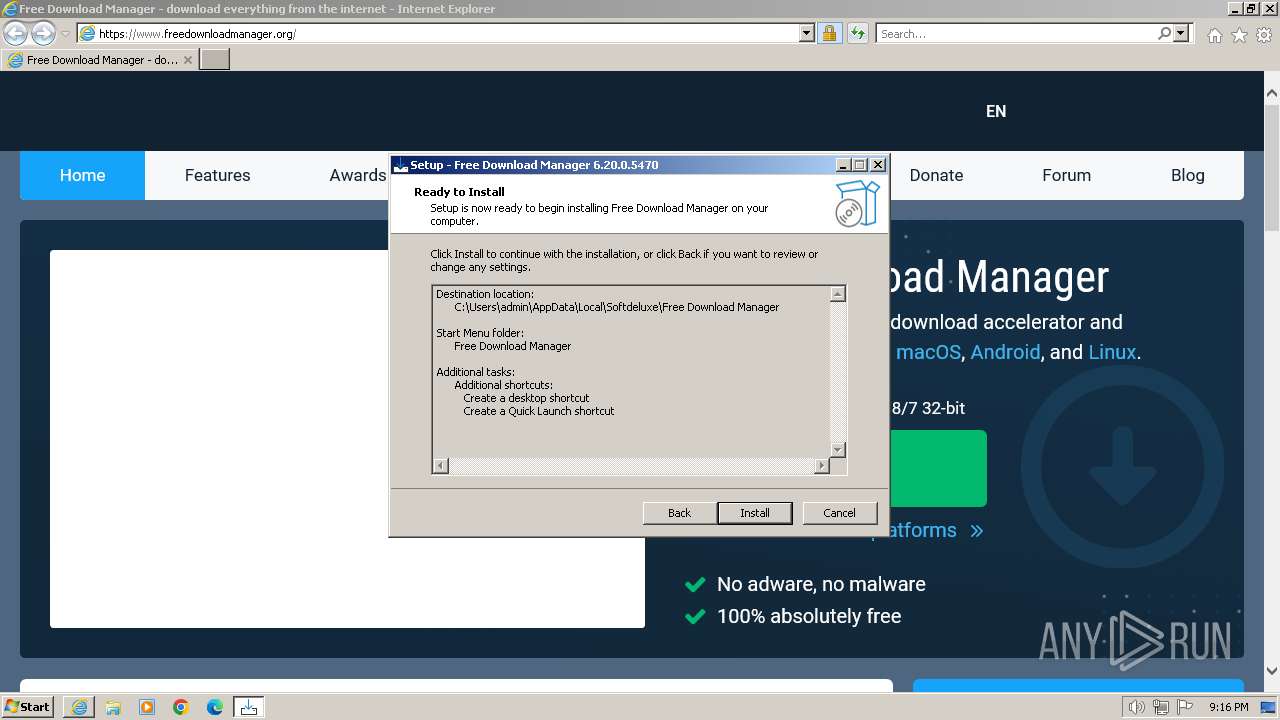The width and height of the screenshot is (1280, 720).
Task: Select the FDM setup taskbar icon
Action: pyautogui.click(x=249, y=707)
